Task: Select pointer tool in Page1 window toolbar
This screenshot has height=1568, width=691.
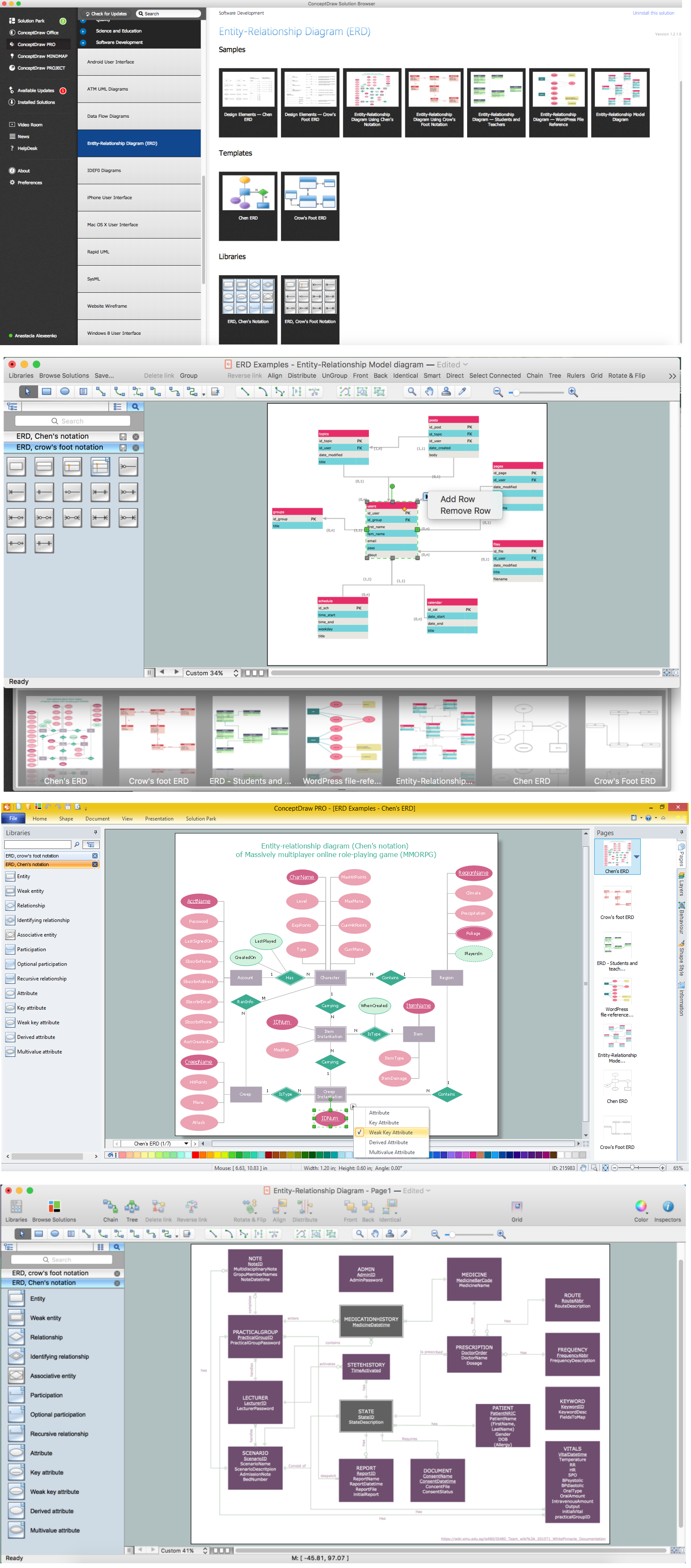Action: coord(22,1234)
